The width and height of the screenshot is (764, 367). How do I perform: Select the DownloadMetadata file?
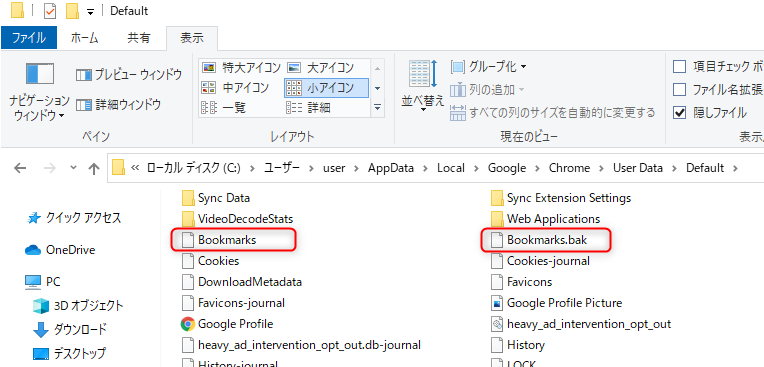pos(242,282)
